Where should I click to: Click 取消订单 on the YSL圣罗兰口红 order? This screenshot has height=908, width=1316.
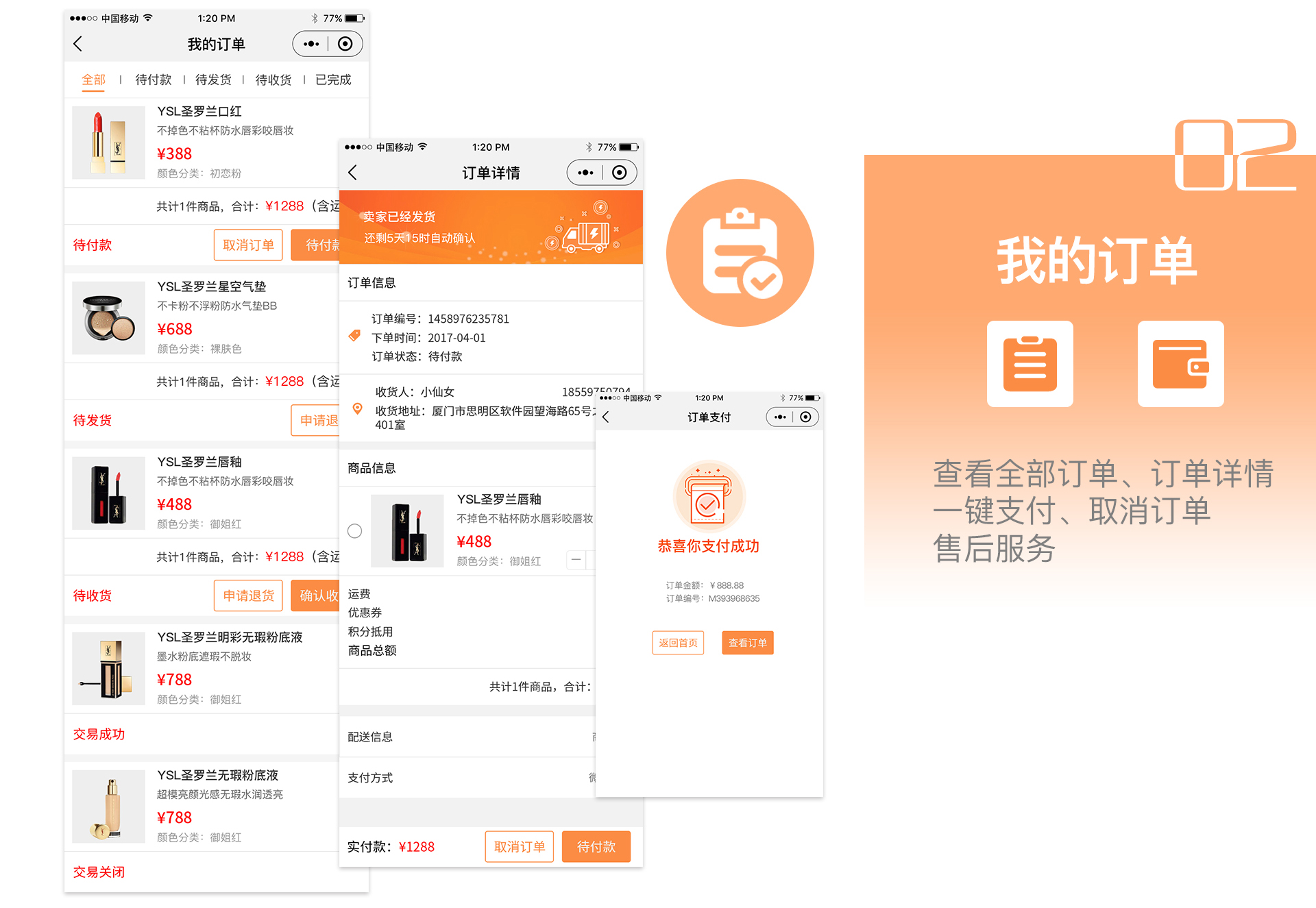pos(248,245)
